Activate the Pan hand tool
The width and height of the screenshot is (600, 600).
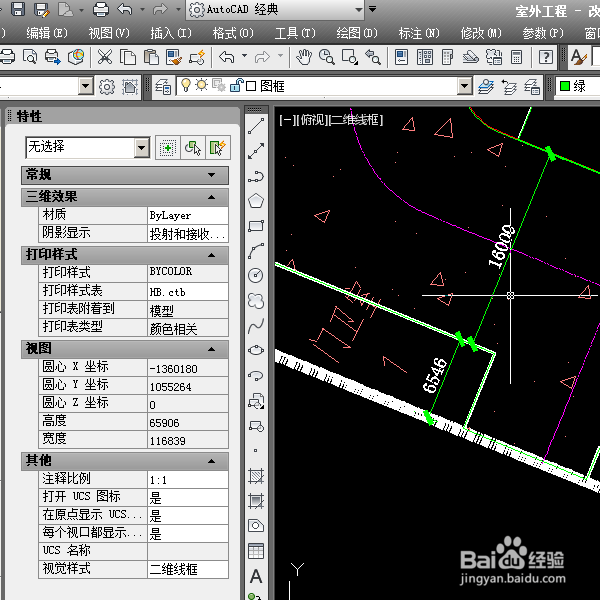(304, 57)
